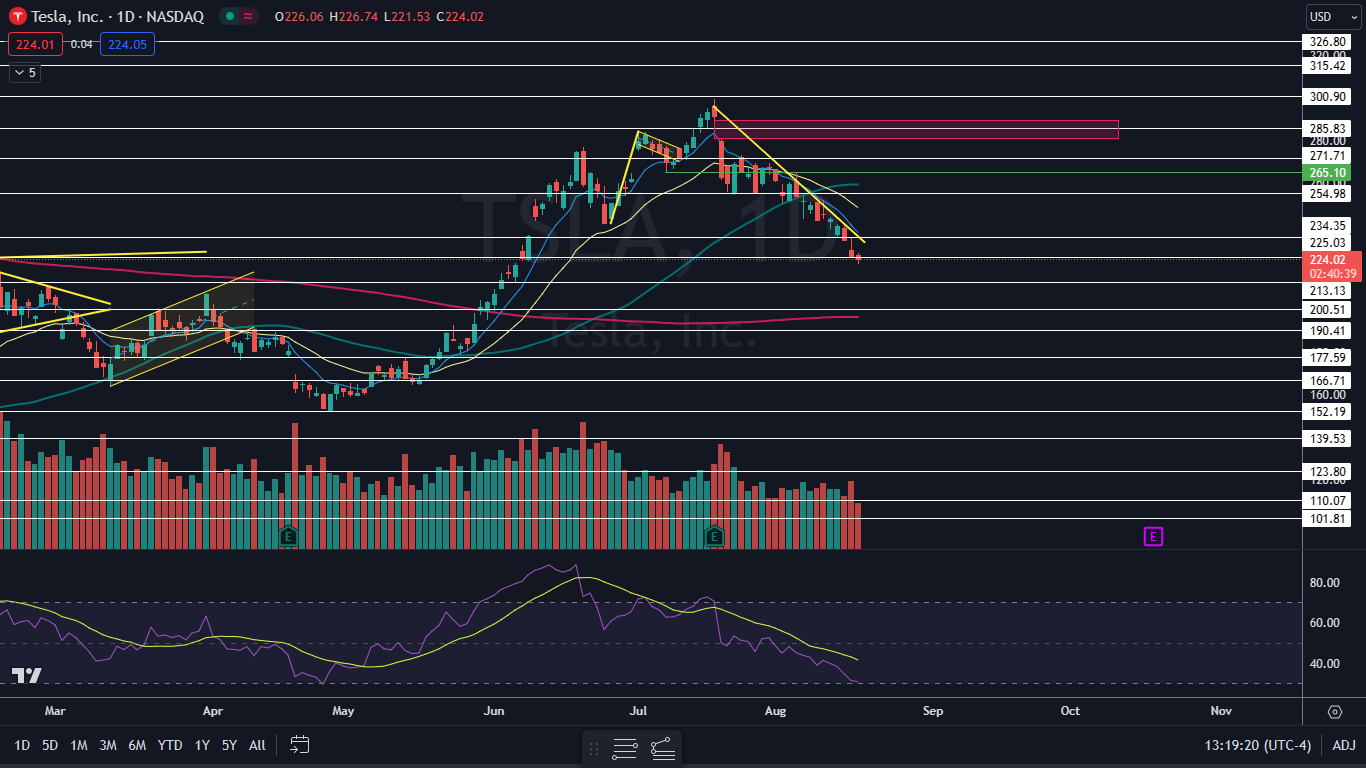Open the USD currency dropdown
Viewport: 1366px width, 768px height.
(1333, 16)
